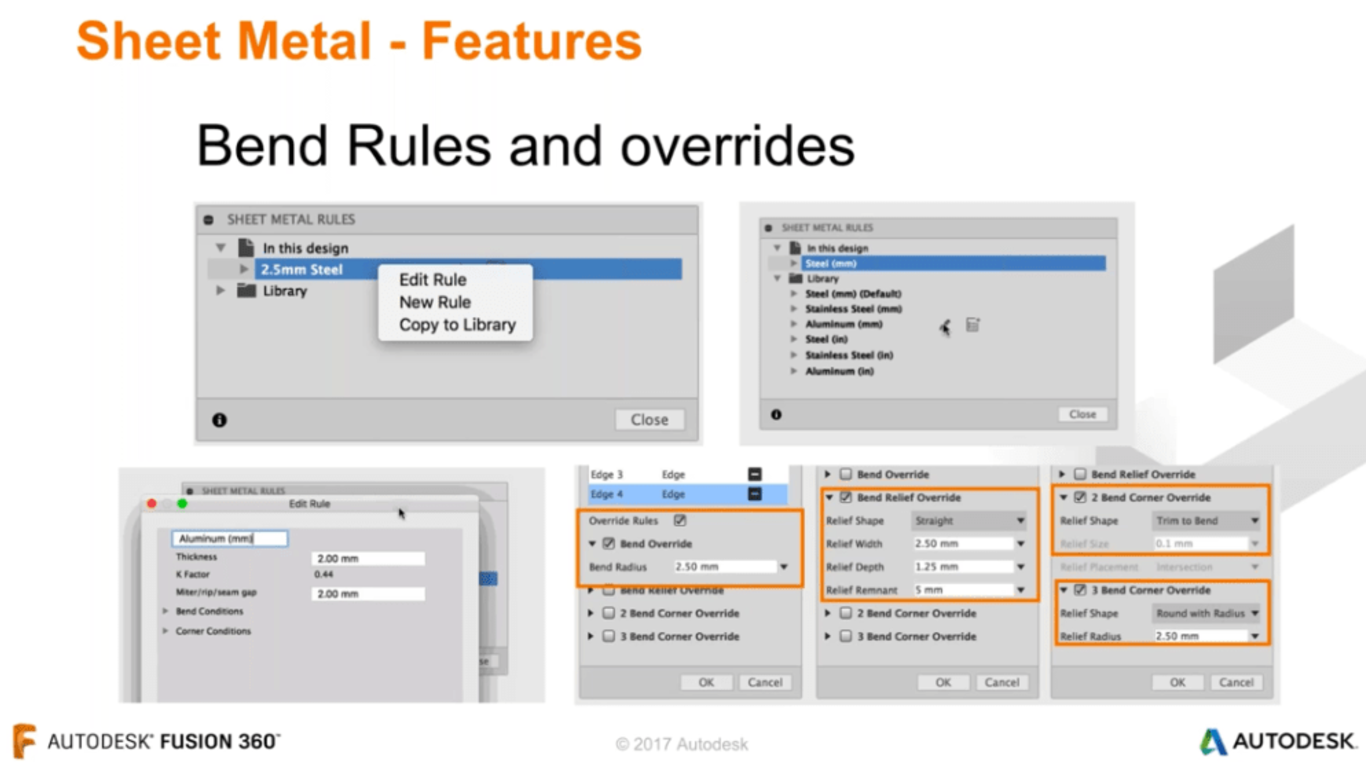Viewport: 1366px width, 762px height.
Task: Open the Round with Radius dropdown
Action: pos(1205,613)
